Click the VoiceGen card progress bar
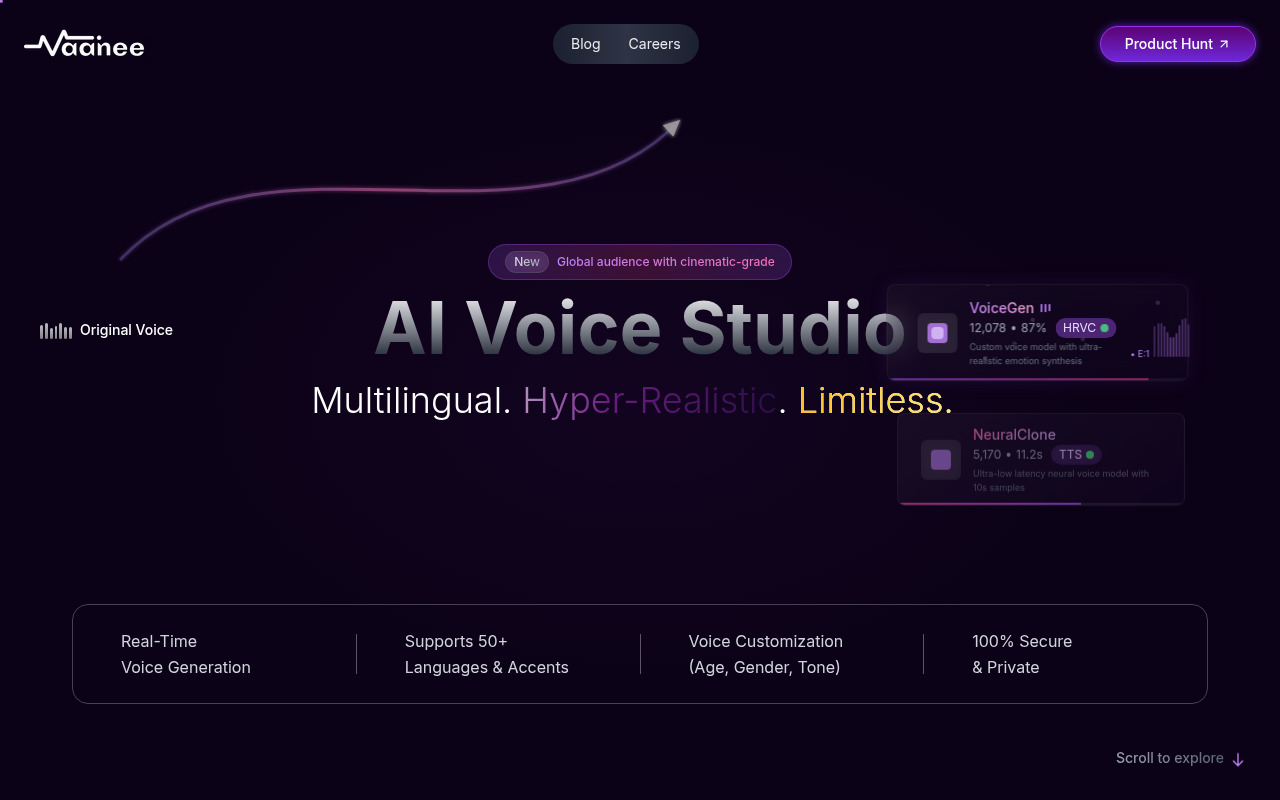Screen dimensions: 1280x800 (1020, 379)
